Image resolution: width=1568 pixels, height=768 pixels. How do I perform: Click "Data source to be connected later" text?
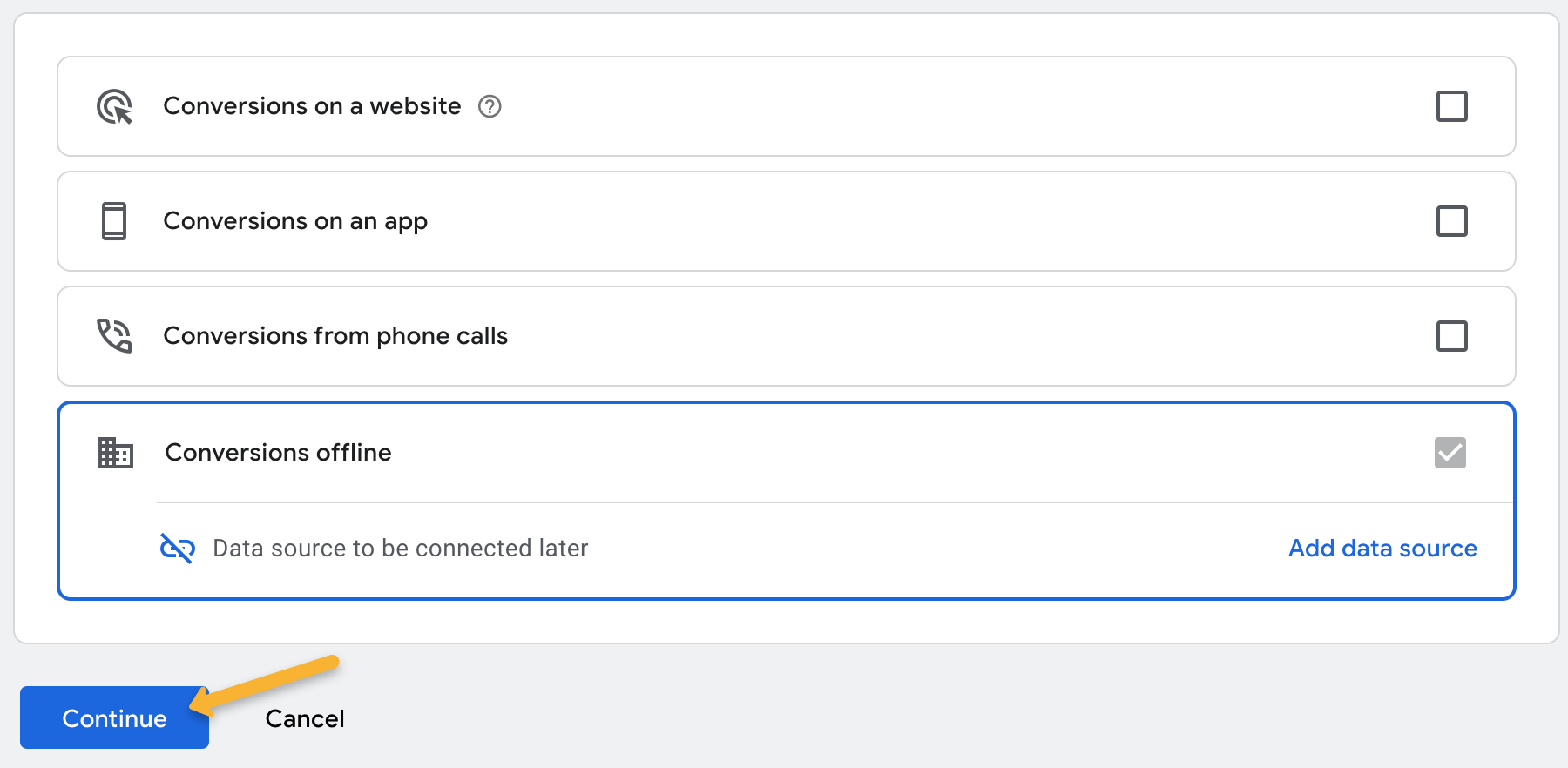pyautogui.click(x=401, y=548)
